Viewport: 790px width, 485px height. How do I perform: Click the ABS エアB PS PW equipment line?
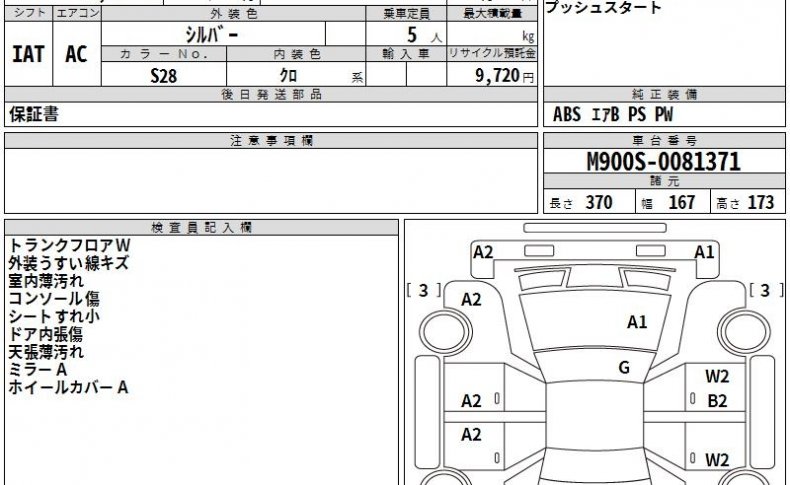[613, 114]
